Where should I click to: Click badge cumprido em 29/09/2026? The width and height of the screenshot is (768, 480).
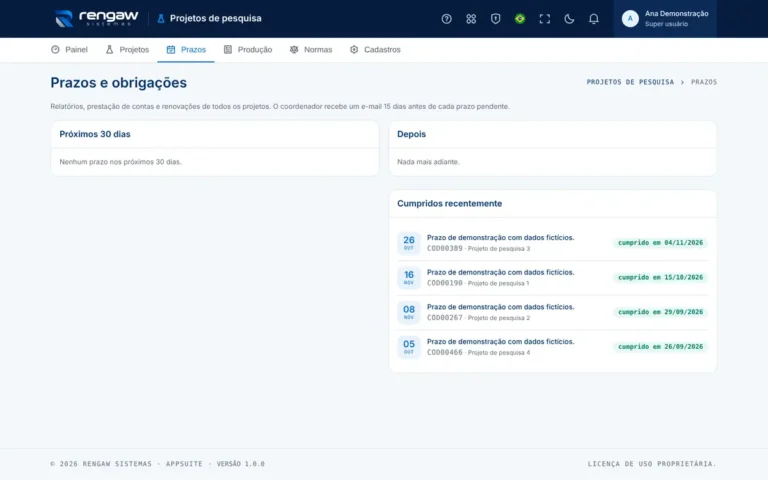click(x=660, y=312)
